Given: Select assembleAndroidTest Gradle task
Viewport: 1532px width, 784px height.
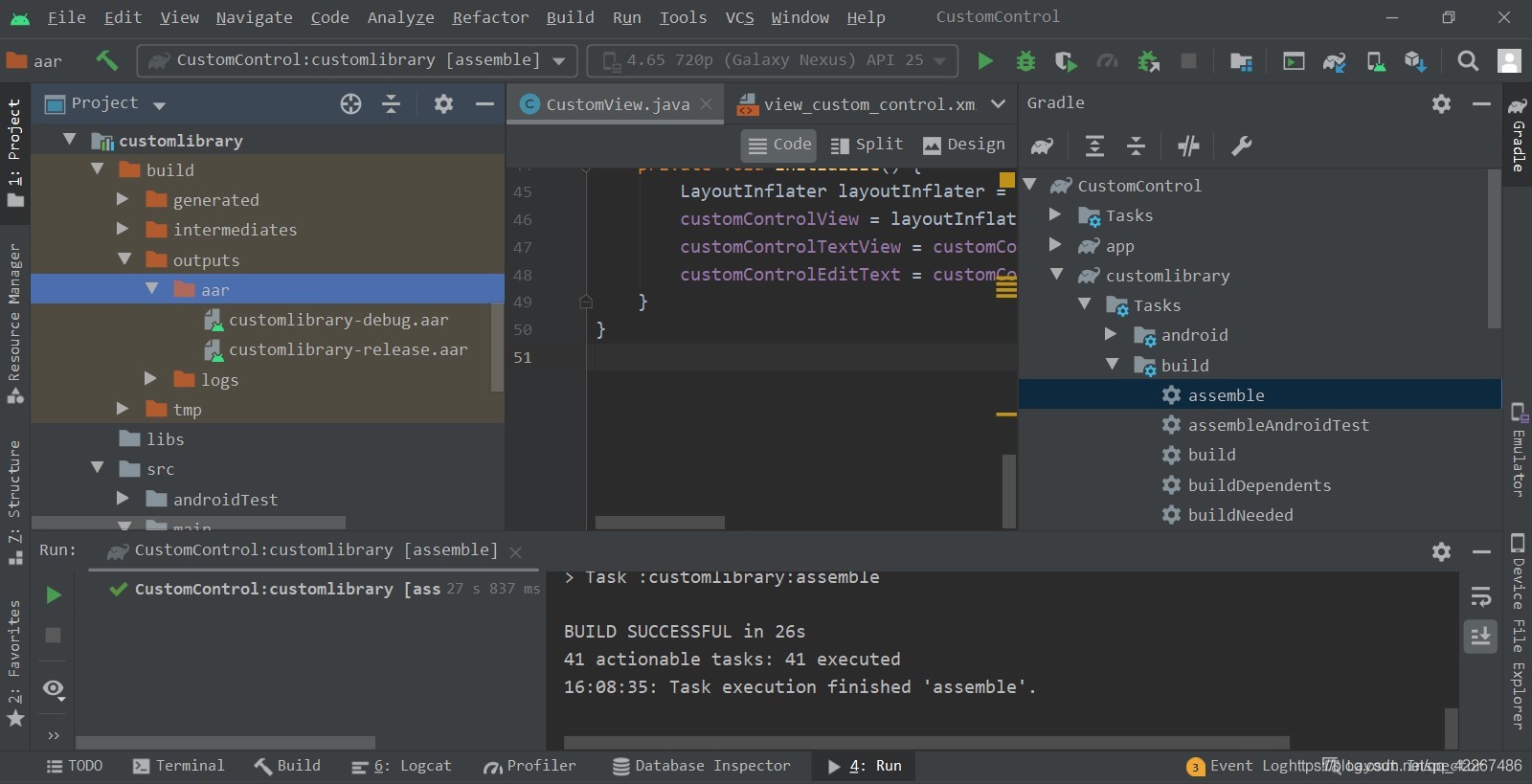Looking at the screenshot, I should pyautogui.click(x=1278, y=425).
